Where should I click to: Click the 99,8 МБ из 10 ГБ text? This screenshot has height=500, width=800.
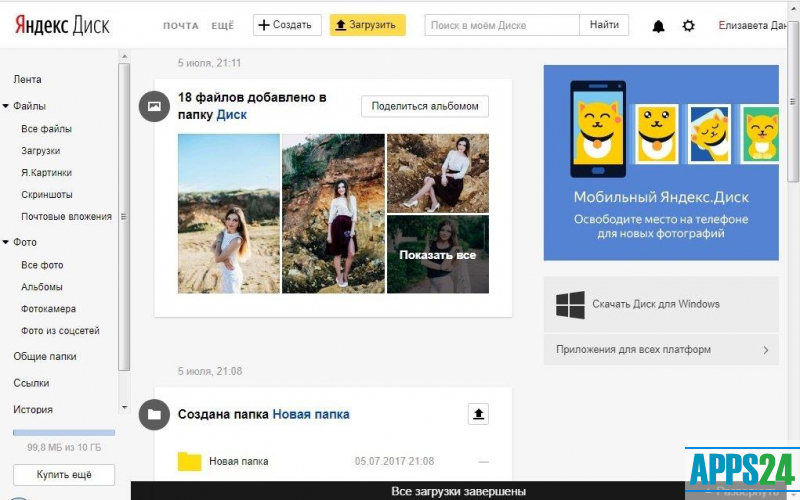pos(64,447)
